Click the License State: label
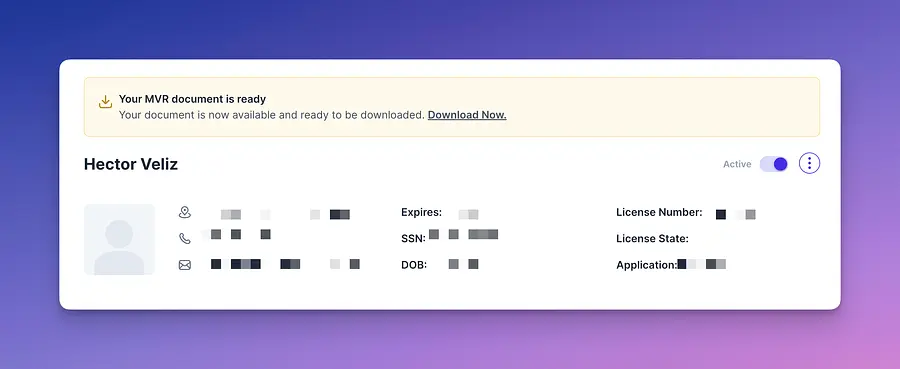The height and width of the screenshot is (369, 900). point(652,238)
